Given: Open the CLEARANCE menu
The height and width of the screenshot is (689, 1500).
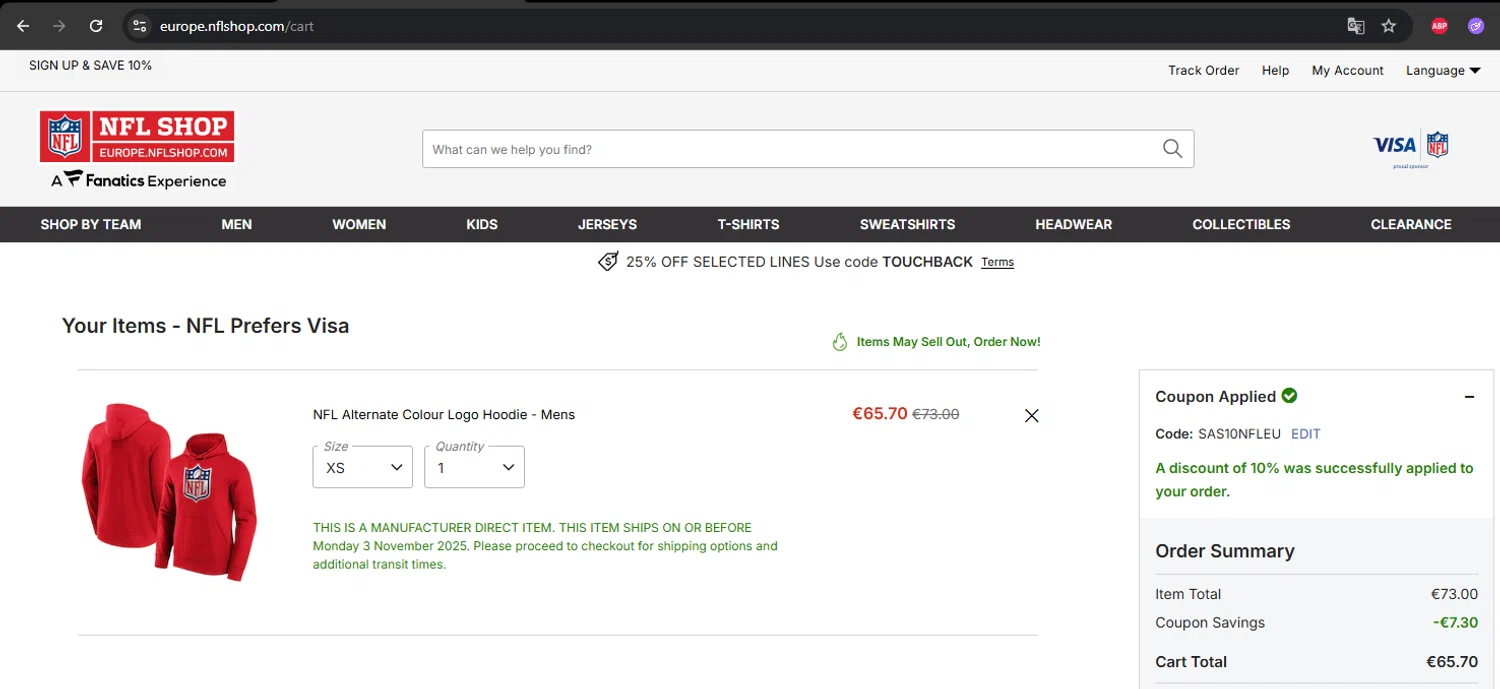Looking at the screenshot, I should [1411, 224].
